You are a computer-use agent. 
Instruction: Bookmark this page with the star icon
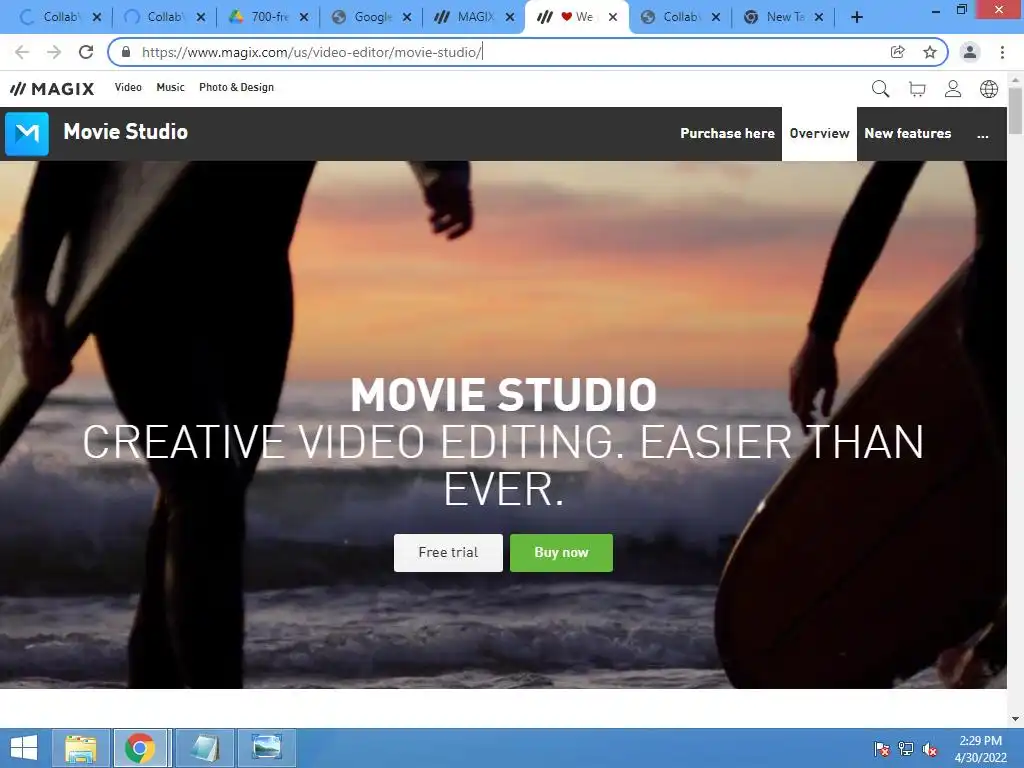click(930, 52)
